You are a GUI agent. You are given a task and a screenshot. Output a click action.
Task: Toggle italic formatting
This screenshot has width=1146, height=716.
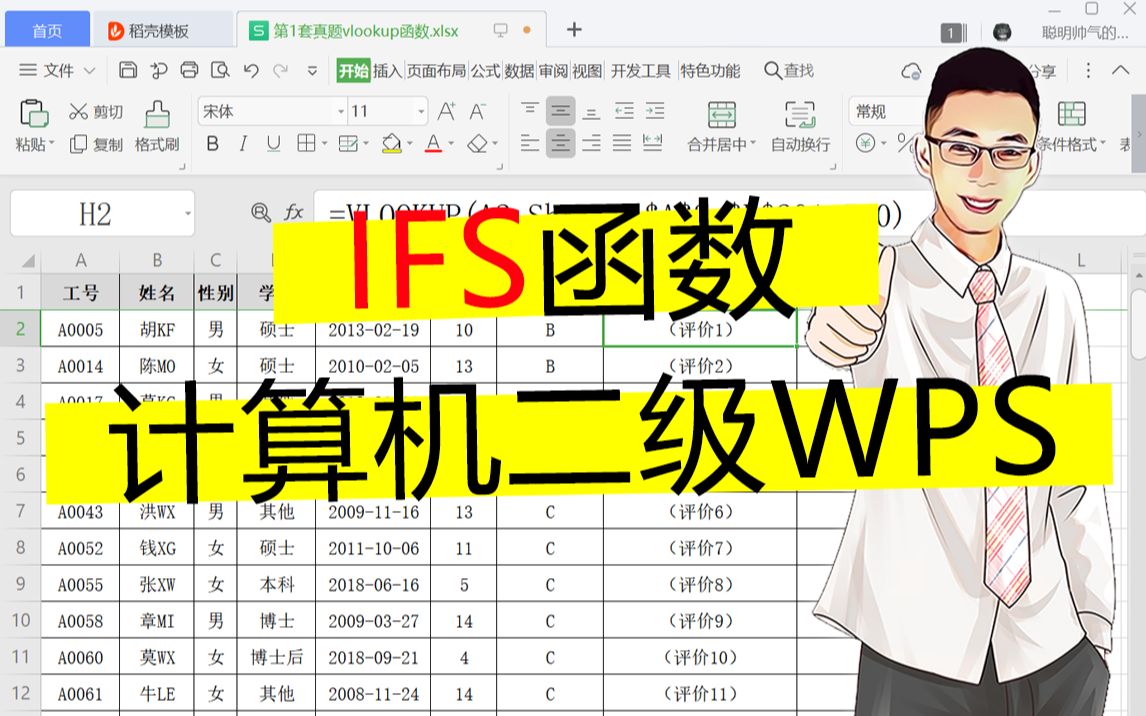pyautogui.click(x=243, y=143)
